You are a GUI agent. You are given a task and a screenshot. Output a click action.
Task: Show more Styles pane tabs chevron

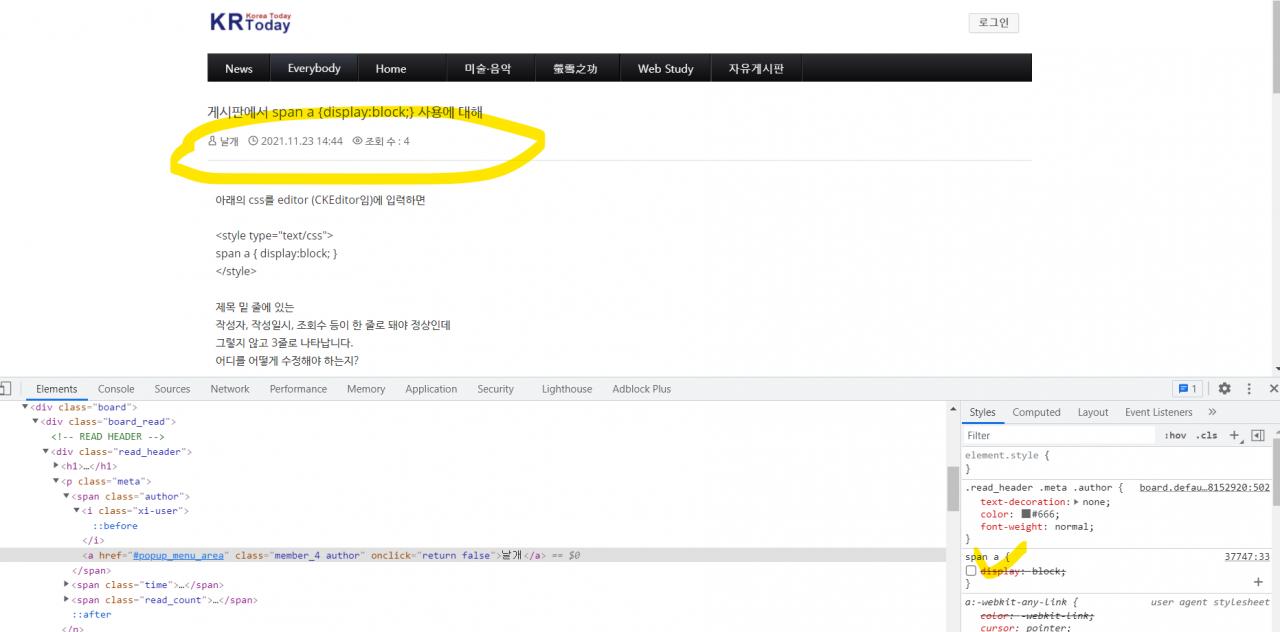pyautogui.click(x=1212, y=412)
